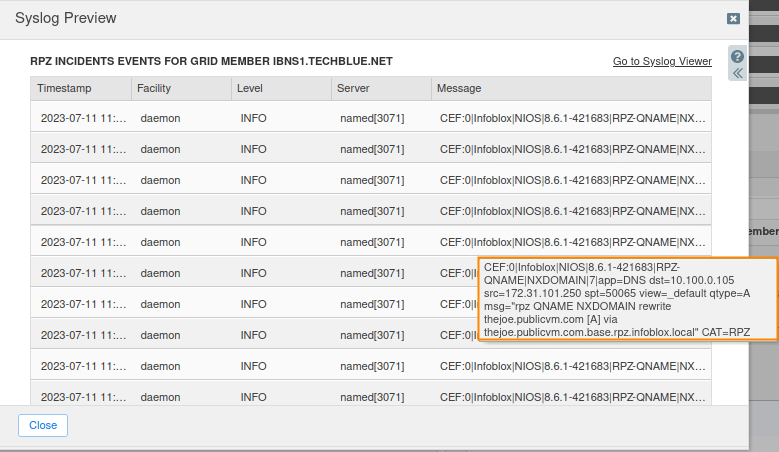The height and width of the screenshot is (452, 779).
Task: Click the Server column header
Action: [x=381, y=88]
